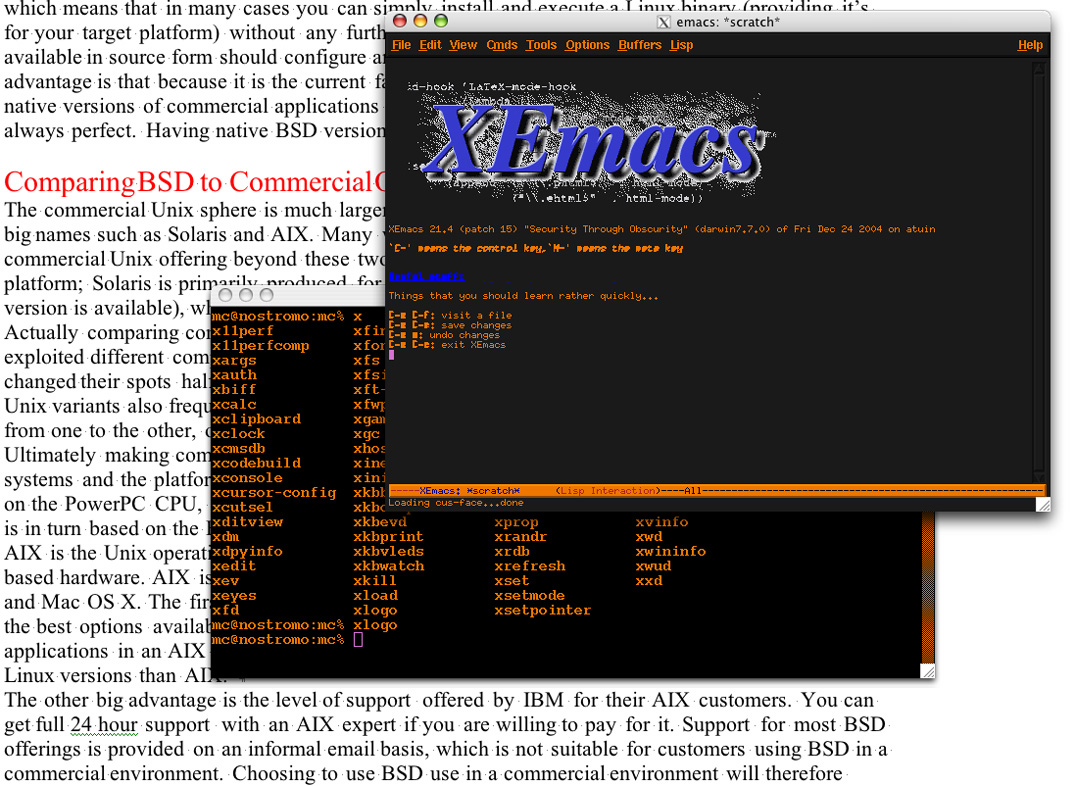
Task: Click 'xload' in the terminal listing
Action: coord(375,595)
